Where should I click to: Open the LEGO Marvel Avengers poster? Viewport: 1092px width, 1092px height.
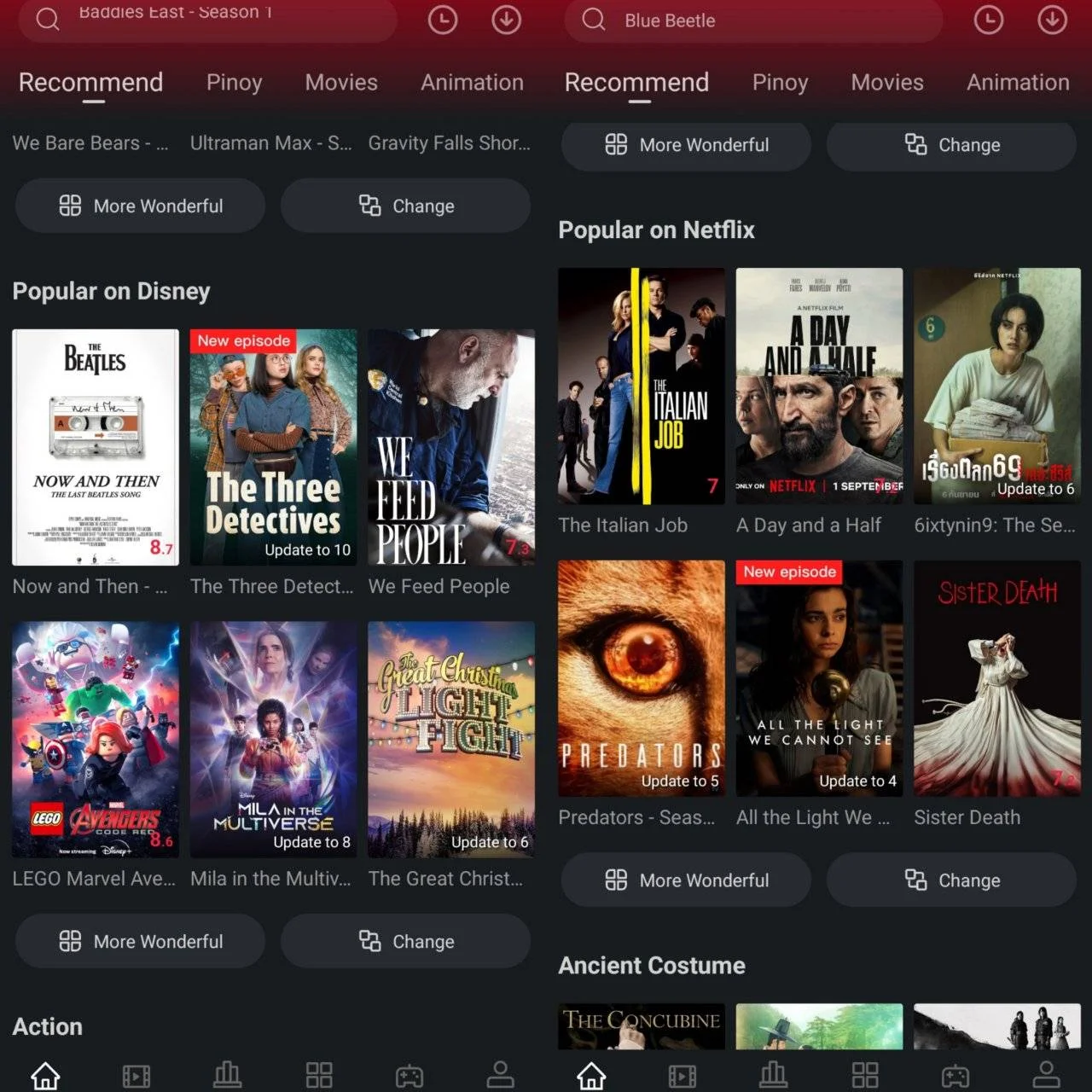coord(96,740)
